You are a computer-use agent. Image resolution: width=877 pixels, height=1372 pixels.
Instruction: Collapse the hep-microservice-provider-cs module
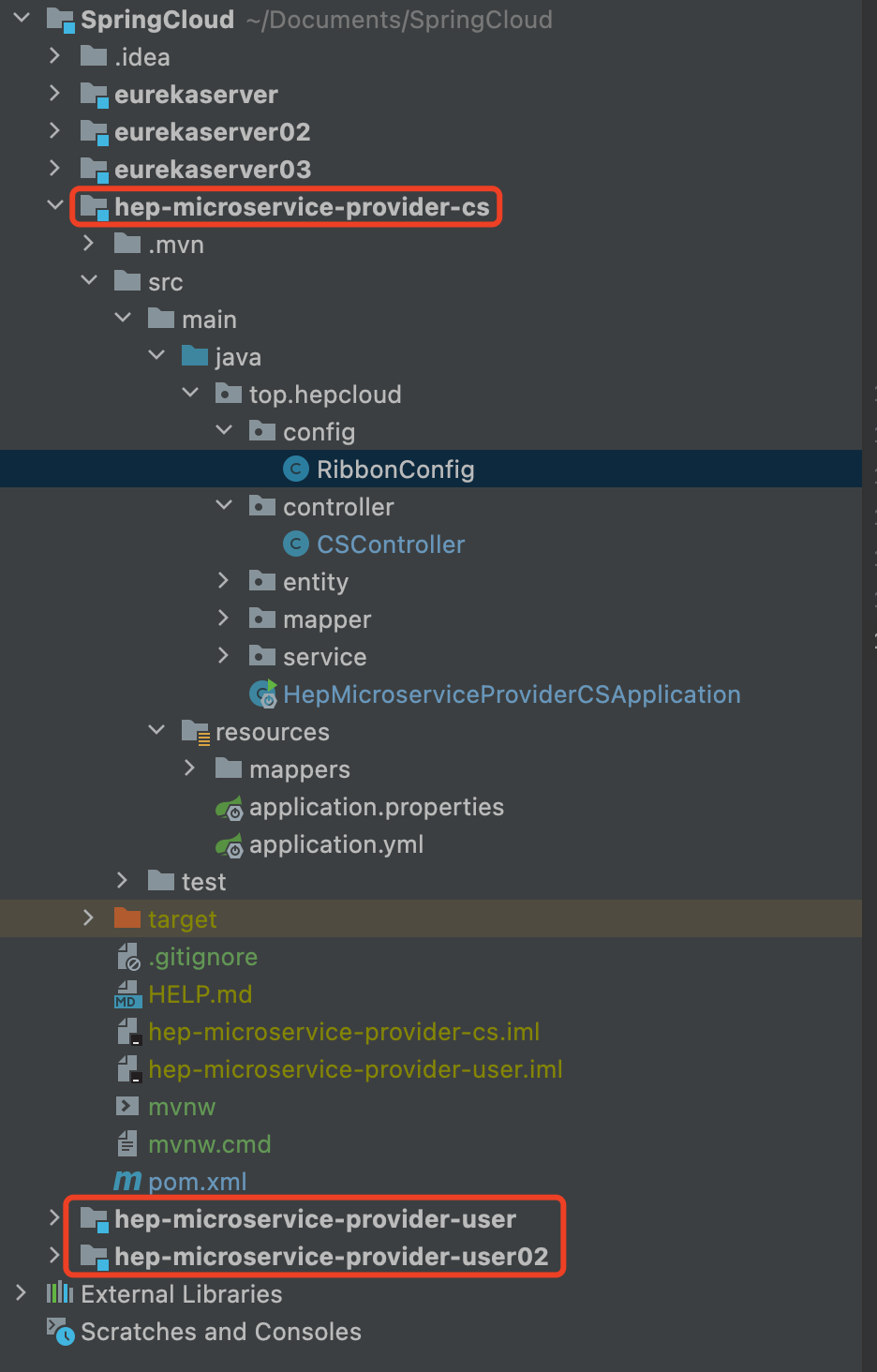click(55, 205)
